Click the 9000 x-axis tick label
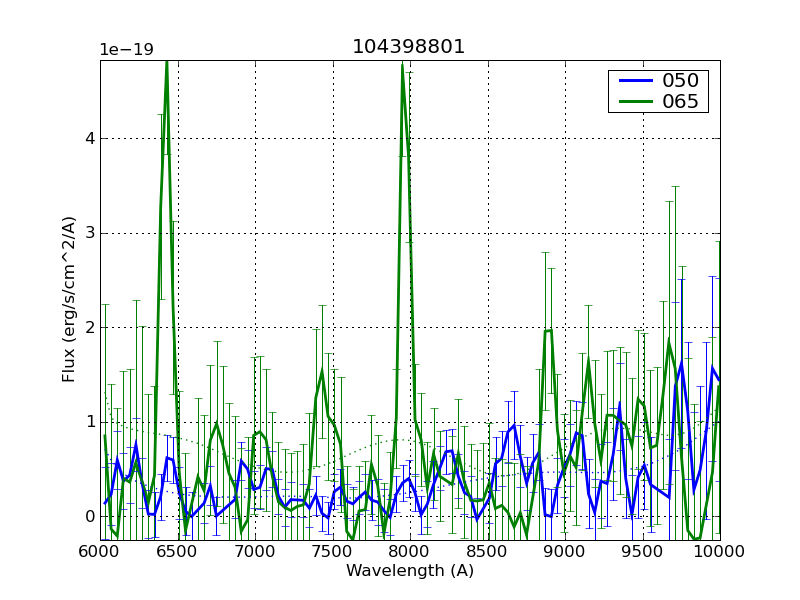This screenshot has height=600, width=800. (x=565, y=551)
